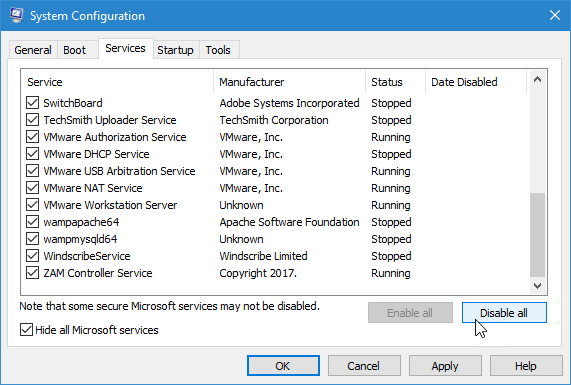
Task: Click Apache Software Foundation manufacturer cell
Action: pos(290,222)
